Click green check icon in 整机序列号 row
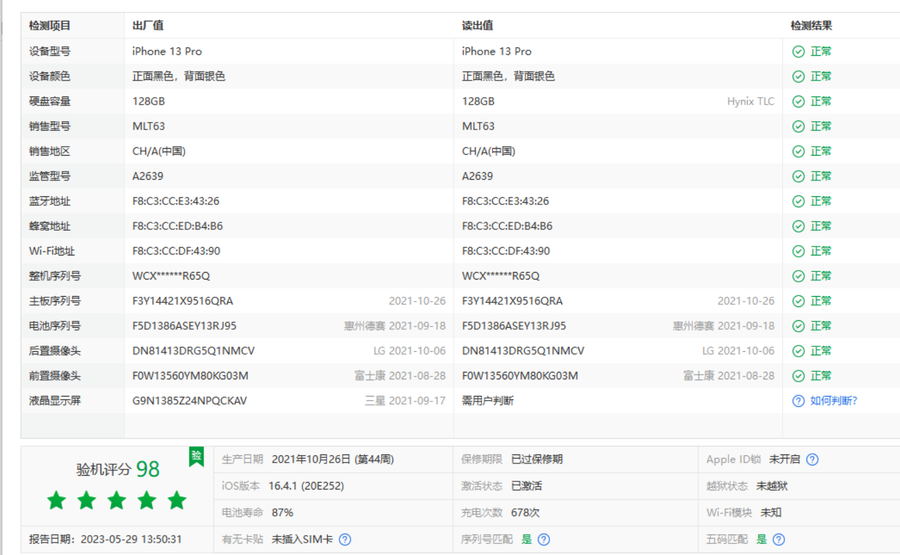The image size is (900, 555). point(798,276)
